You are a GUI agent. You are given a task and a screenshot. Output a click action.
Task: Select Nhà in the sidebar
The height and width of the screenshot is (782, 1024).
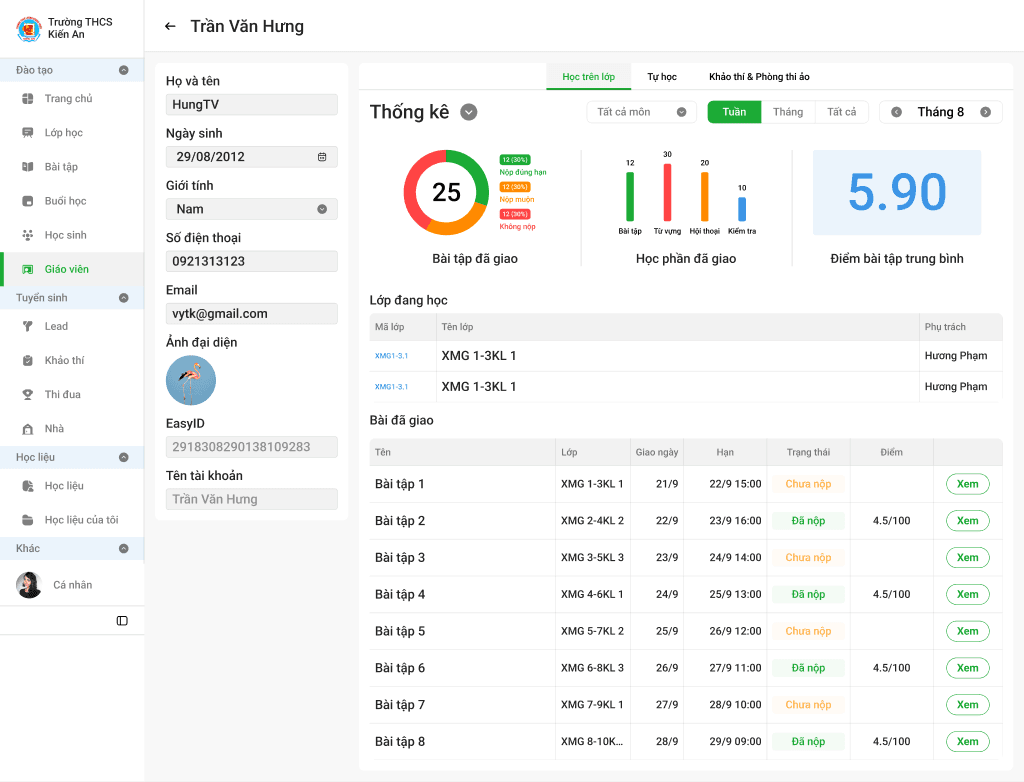(x=72, y=429)
